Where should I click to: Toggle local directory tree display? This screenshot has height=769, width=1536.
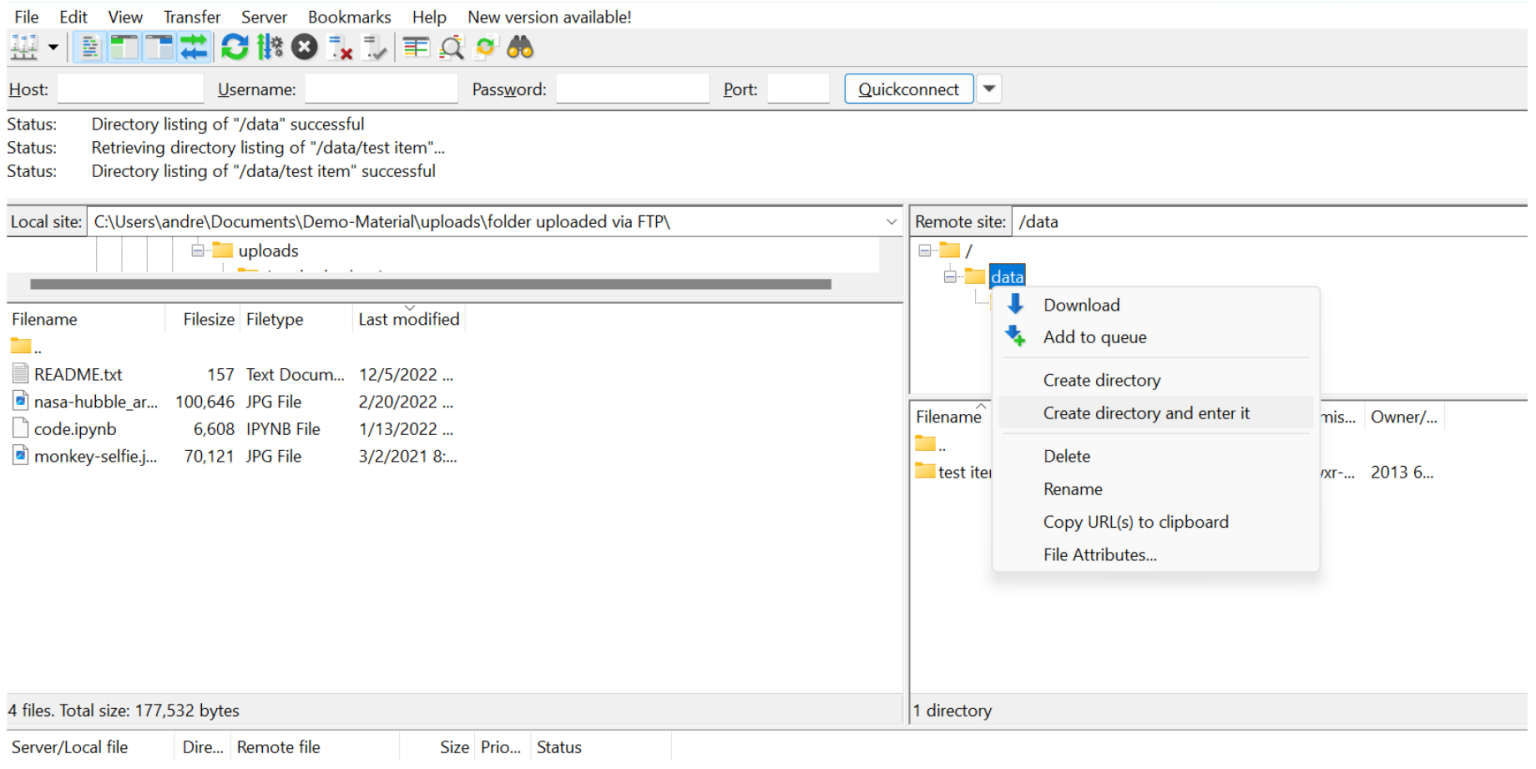tap(124, 47)
